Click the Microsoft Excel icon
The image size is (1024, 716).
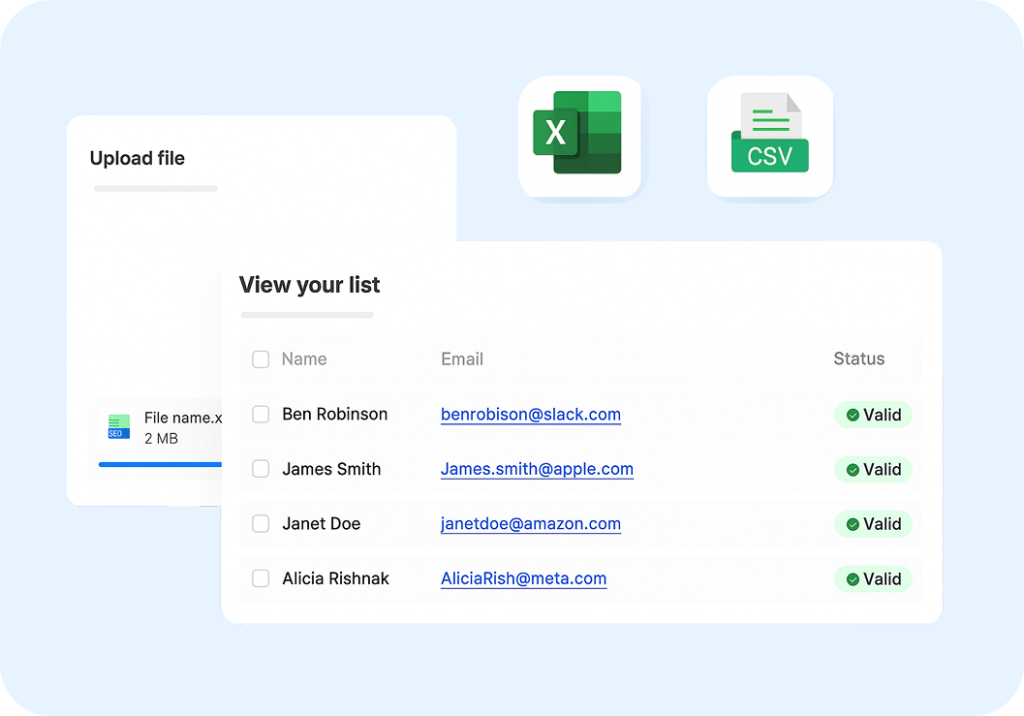[577, 133]
